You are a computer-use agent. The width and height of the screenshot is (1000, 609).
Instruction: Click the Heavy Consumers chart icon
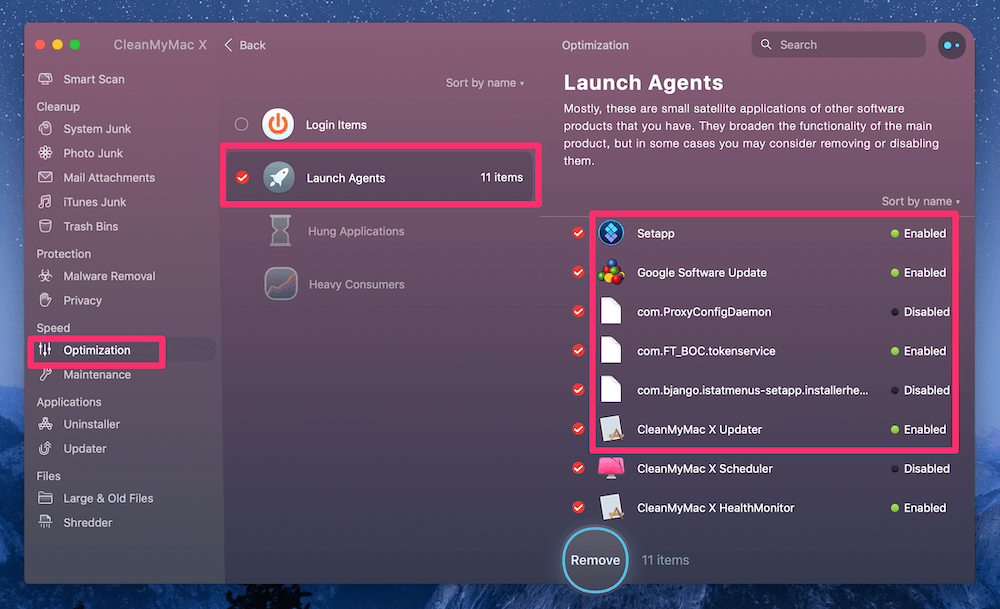(x=281, y=284)
